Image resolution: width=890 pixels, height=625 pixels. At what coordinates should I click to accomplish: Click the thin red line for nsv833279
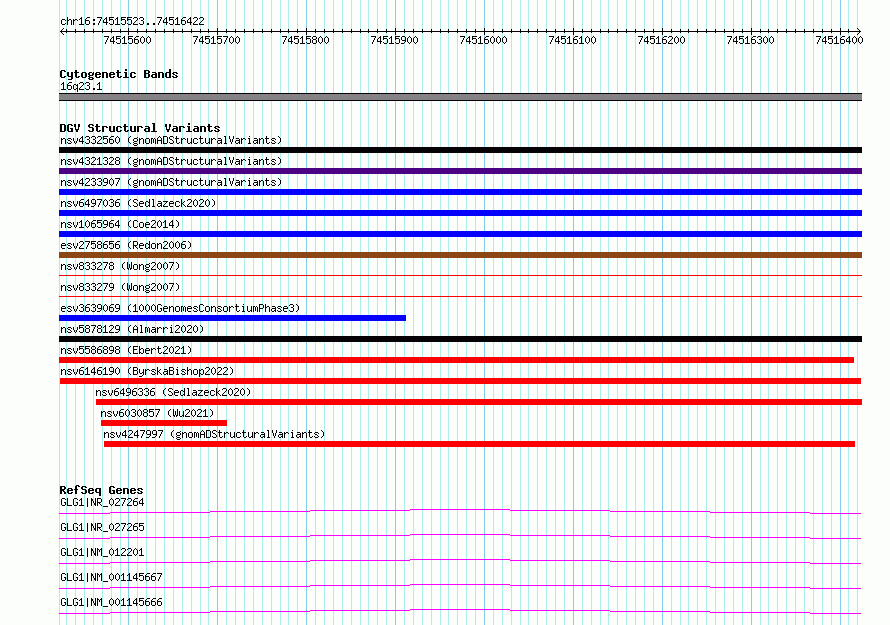pyautogui.click(x=460, y=296)
